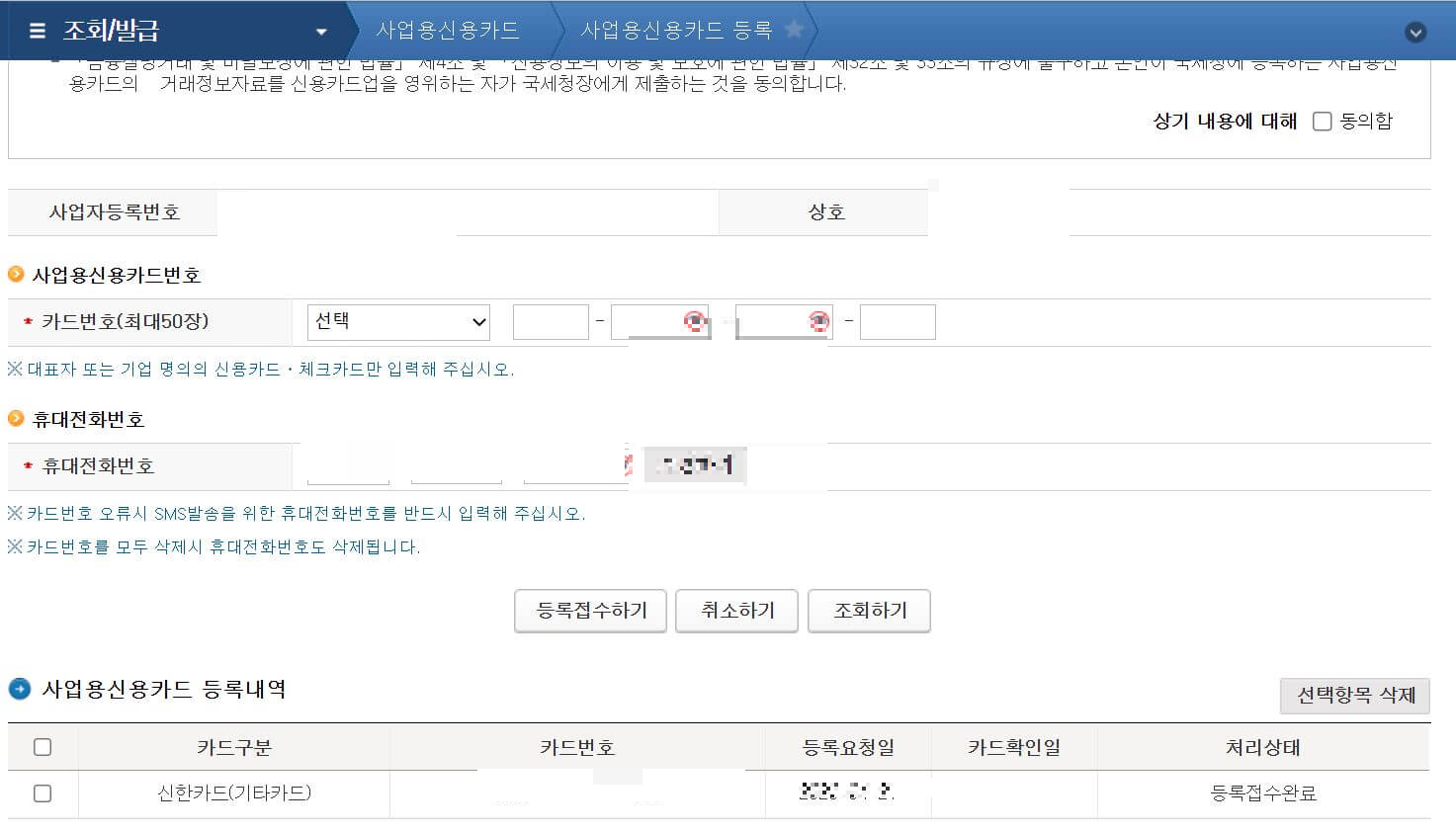Click the blue arrow beside 사업용신용카드 등록내역

click(x=20, y=690)
